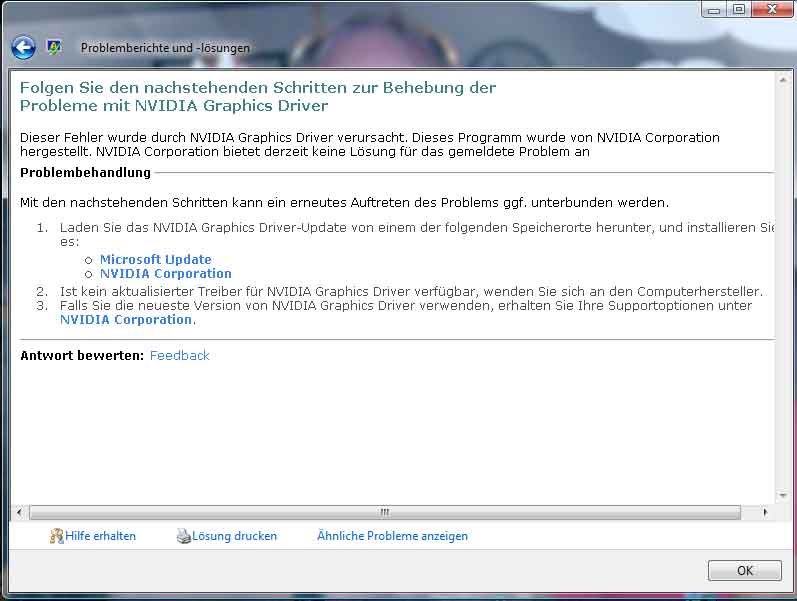The height and width of the screenshot is (601, 797).
Task: Click the vertical scrollbar down arrow
Action: pyautogui.click(x=783, y=495)
